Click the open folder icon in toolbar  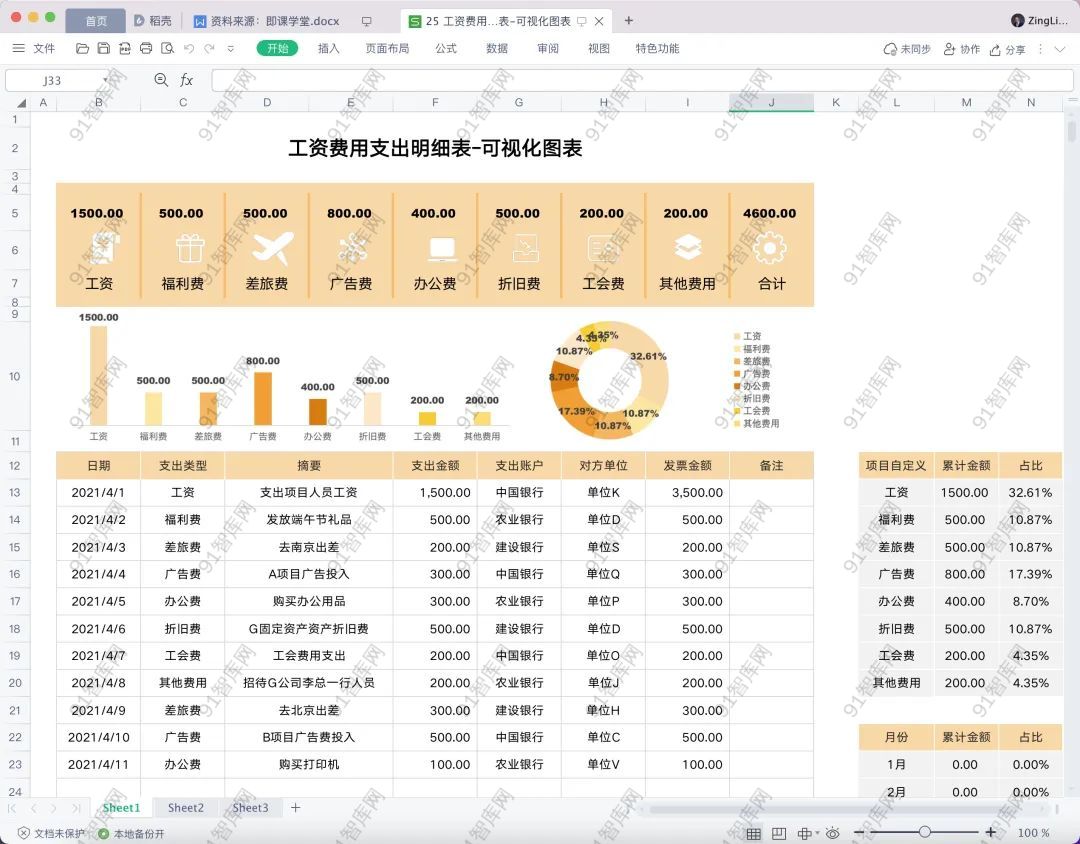[x=83, y=48]
